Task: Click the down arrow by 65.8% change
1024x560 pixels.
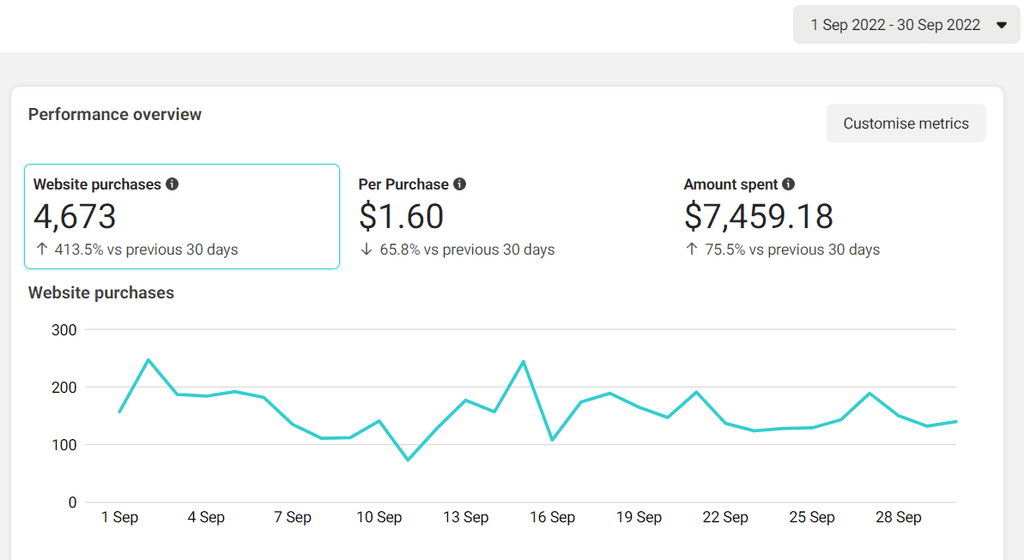Action: tap(366, 249)
